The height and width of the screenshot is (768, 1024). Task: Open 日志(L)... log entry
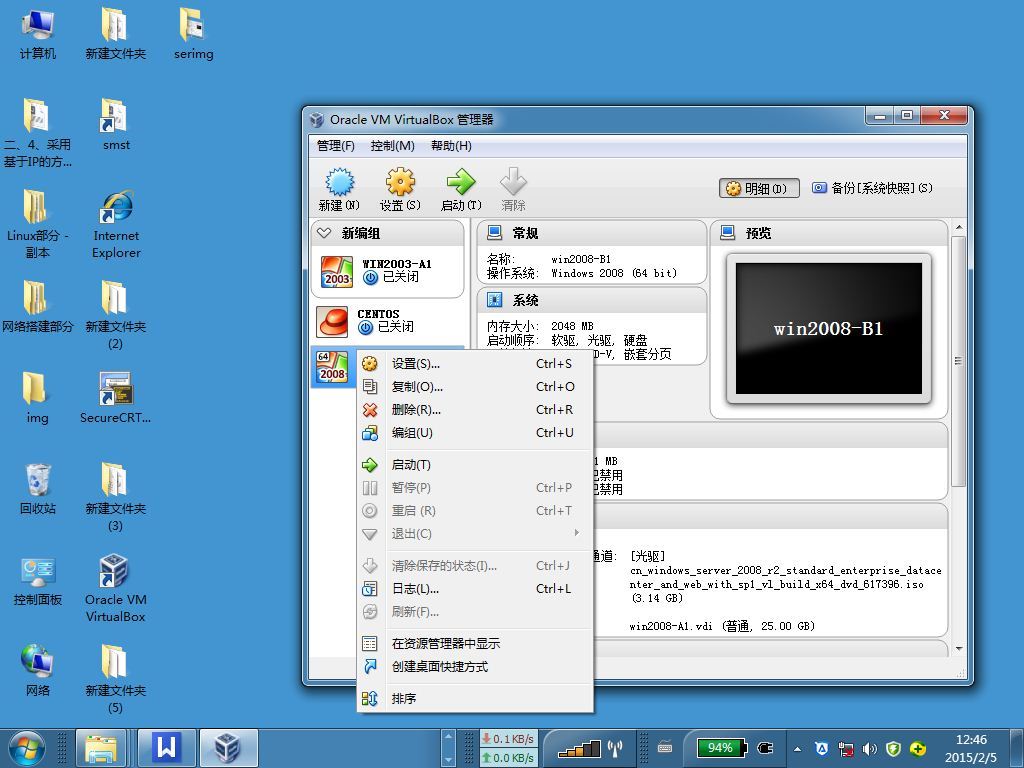[x=475, y=588]
